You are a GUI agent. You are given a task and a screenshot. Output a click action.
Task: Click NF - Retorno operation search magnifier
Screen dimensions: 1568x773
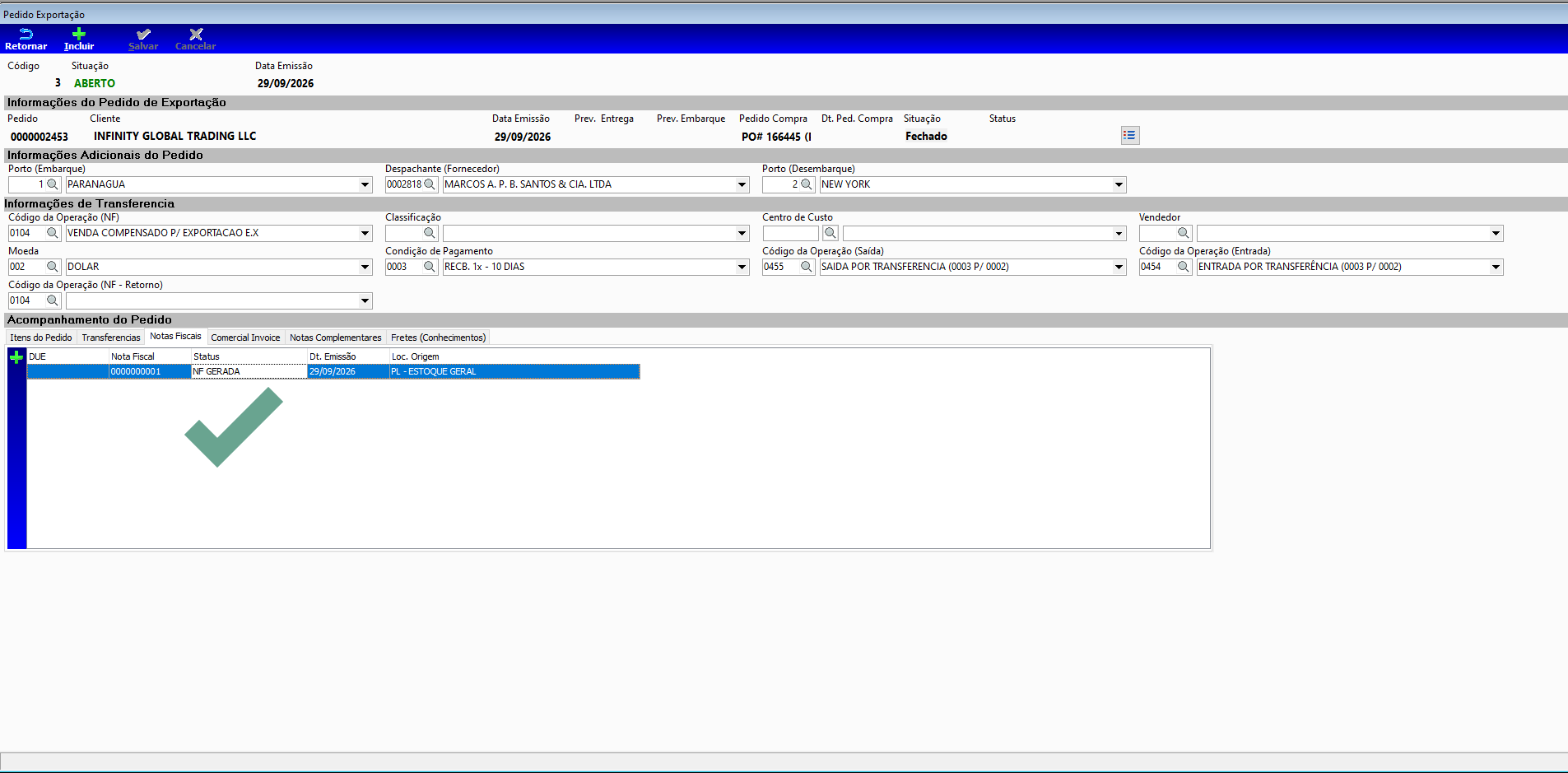[x=53, y=300]
